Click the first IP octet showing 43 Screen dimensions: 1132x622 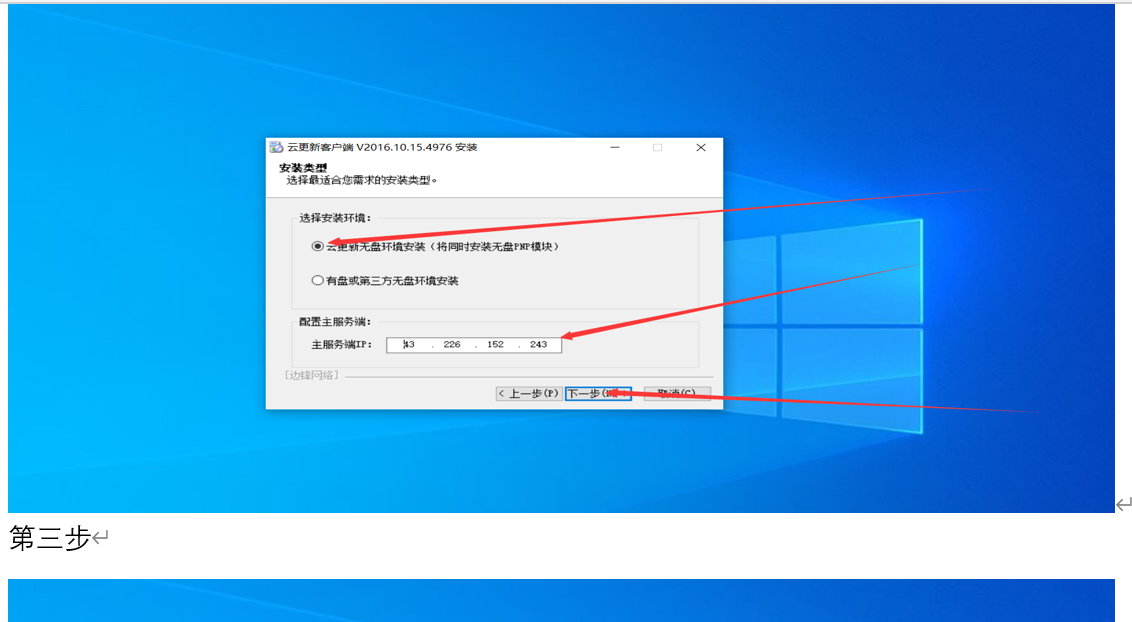[409, 345]
